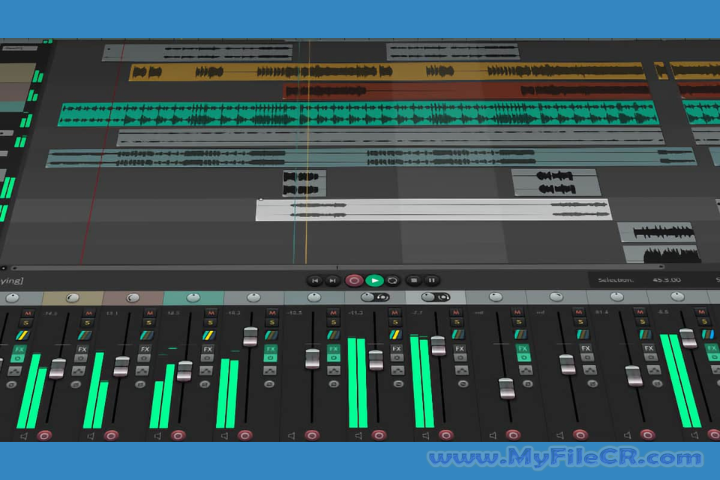Image resolution: width=720 pixels, height=480 pixels.
Task: Pause playback with the Pause button
Action: (431, 280)
